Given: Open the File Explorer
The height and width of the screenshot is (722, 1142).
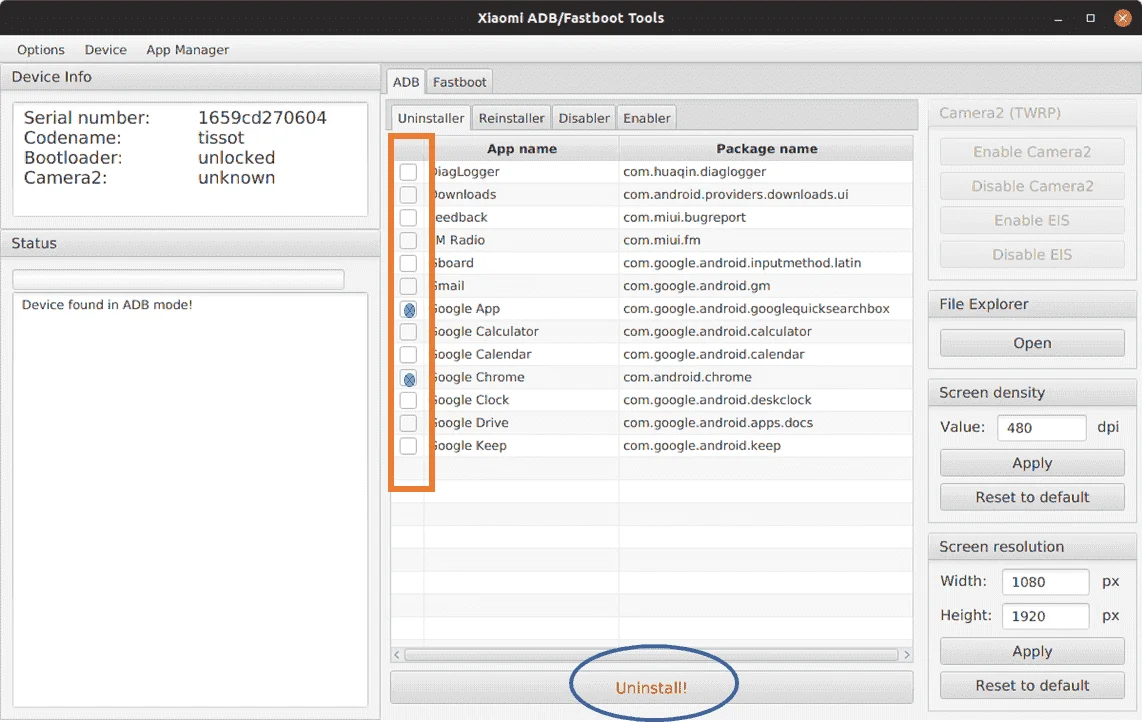Looking at the screenshot, I should point(1032,343).
